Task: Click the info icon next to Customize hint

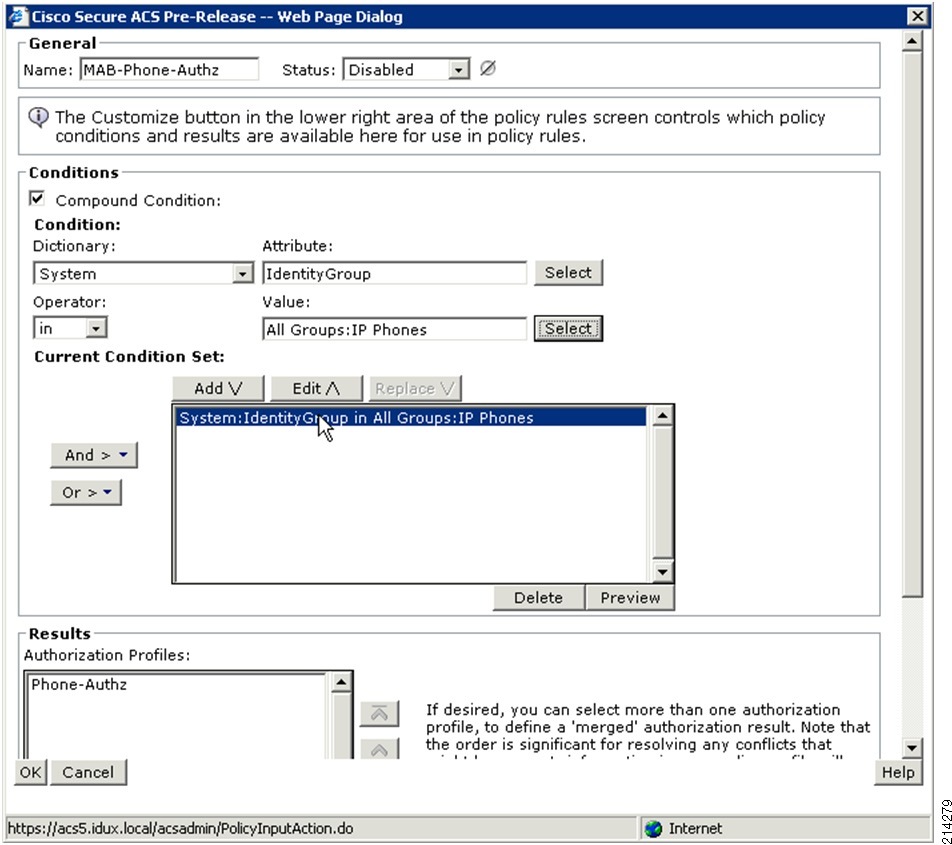Action: 39,117
